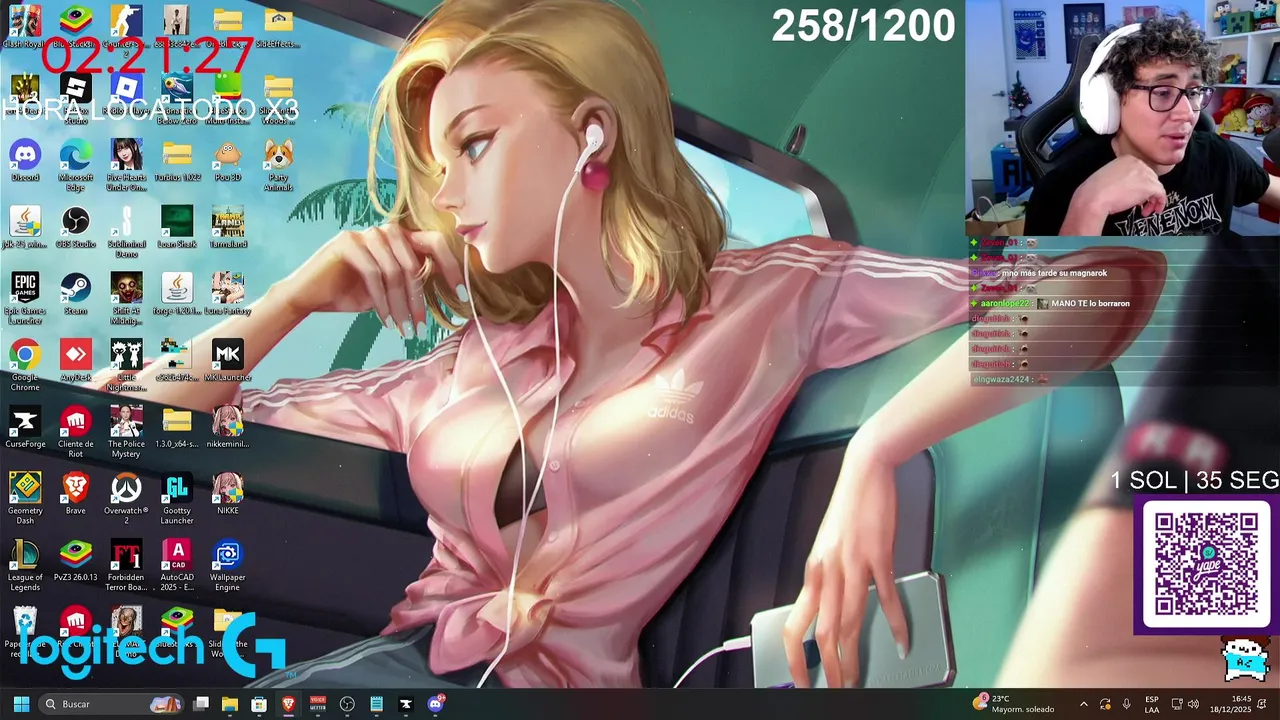Click the microphone tray icon

click(x=1126, y=704)
